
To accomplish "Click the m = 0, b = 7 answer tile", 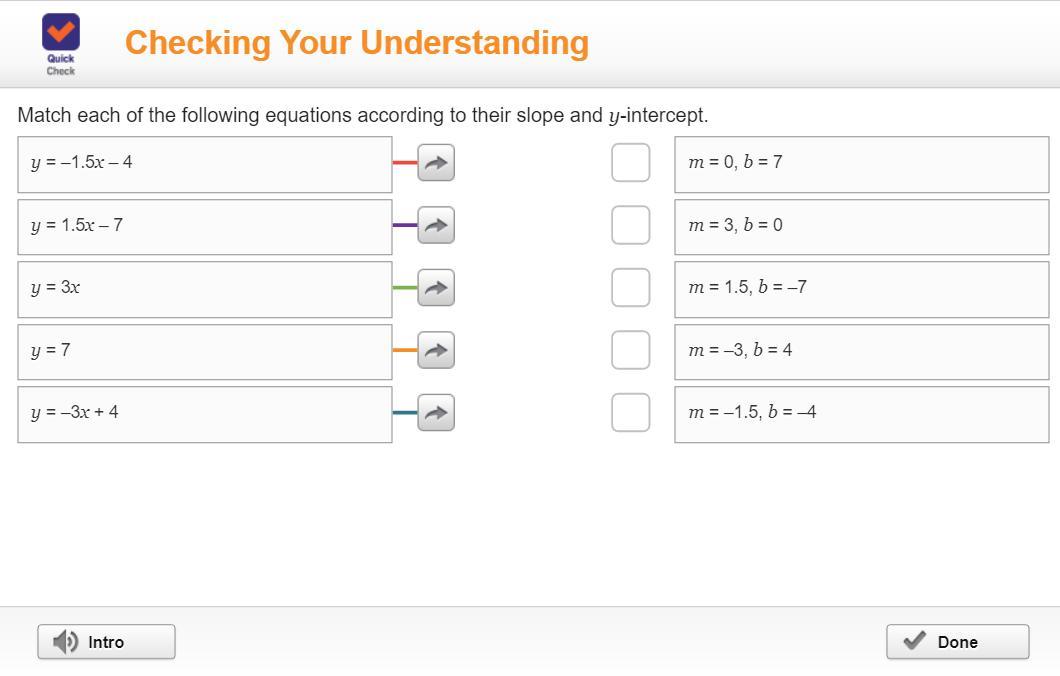I will [x=861, y=164].
